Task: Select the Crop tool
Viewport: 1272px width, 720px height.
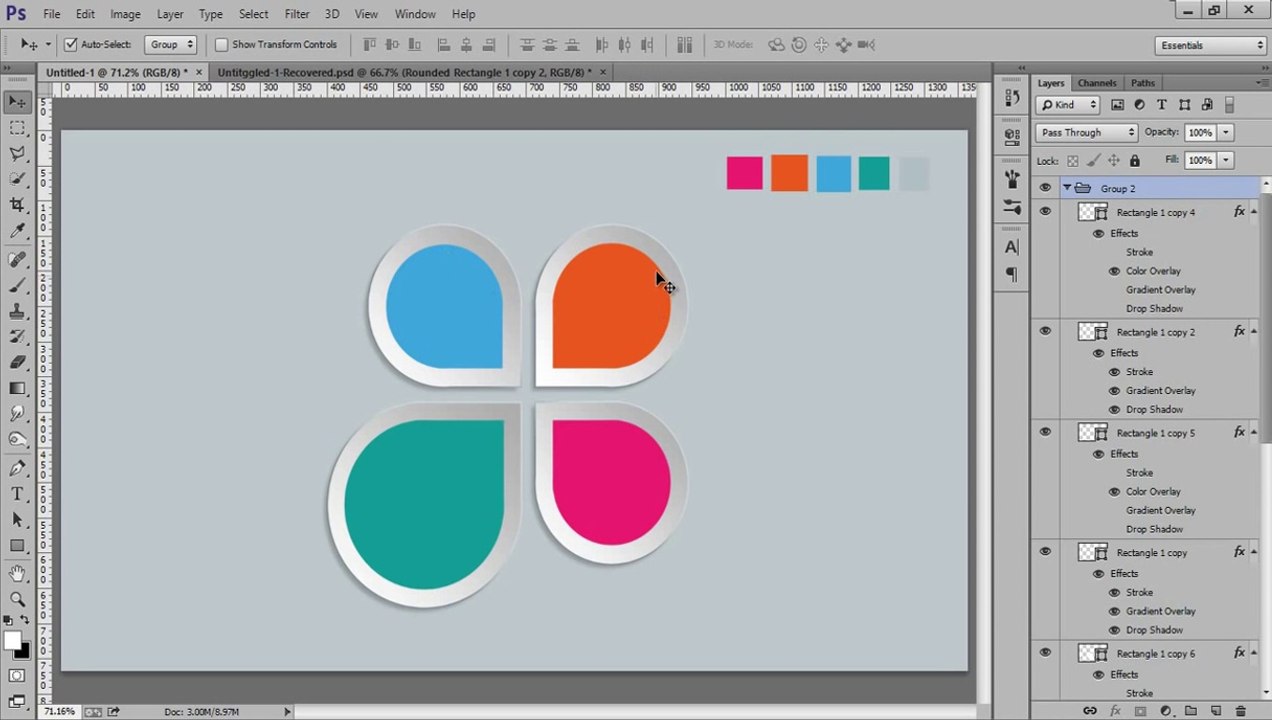Action: 17,205
